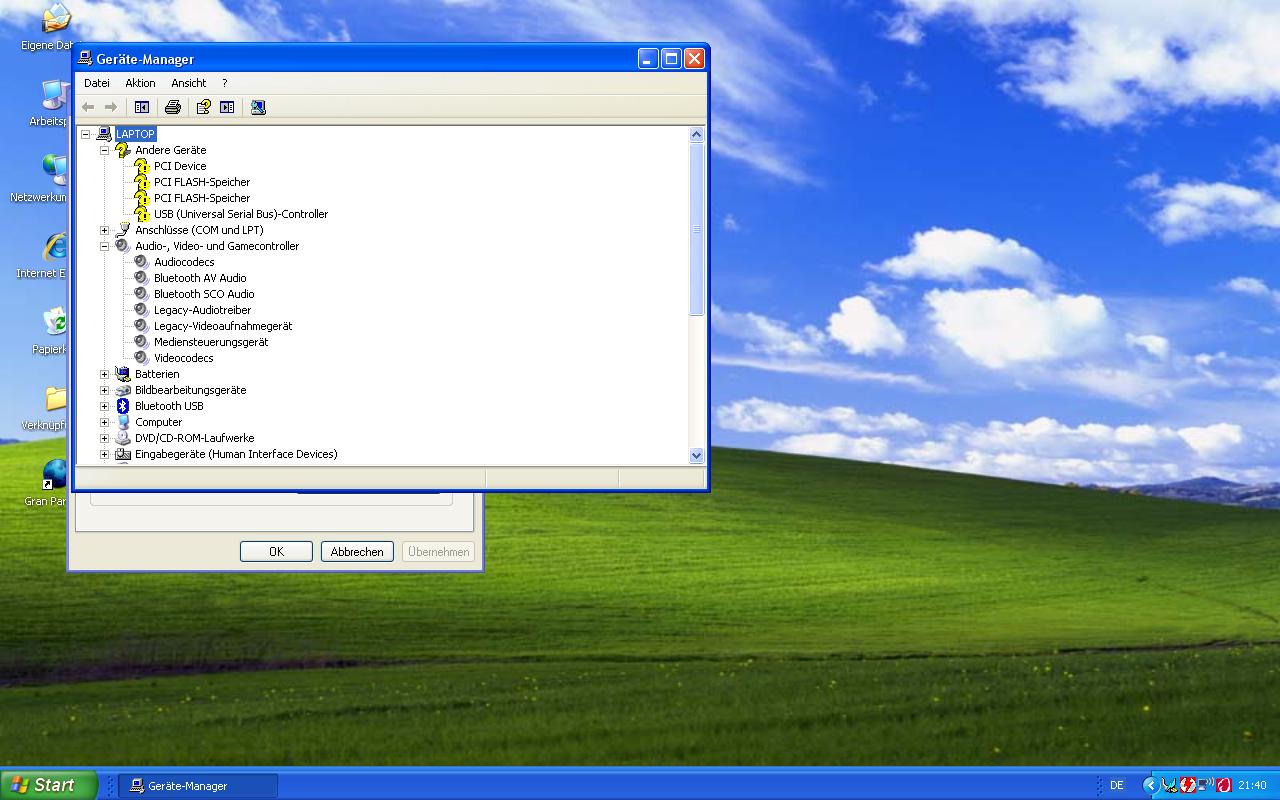Scan for hardware changes toolbar icon
Image resolution: width=1280 pixels, height=800 pixels.
(258, 107)
